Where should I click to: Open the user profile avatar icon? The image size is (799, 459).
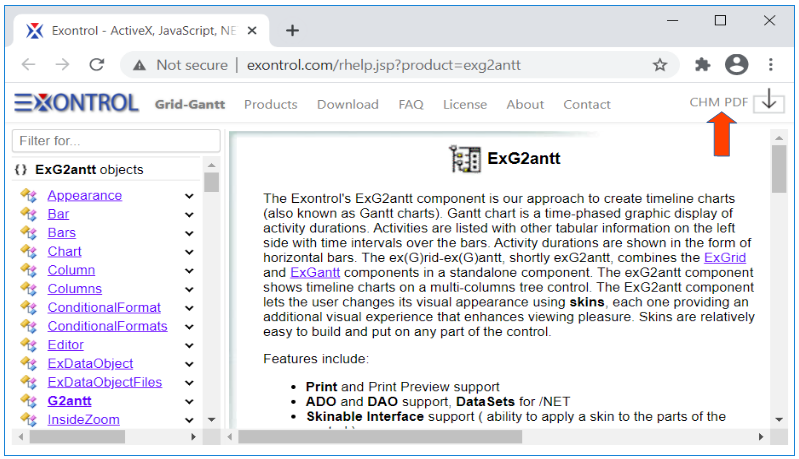(737, 65)
